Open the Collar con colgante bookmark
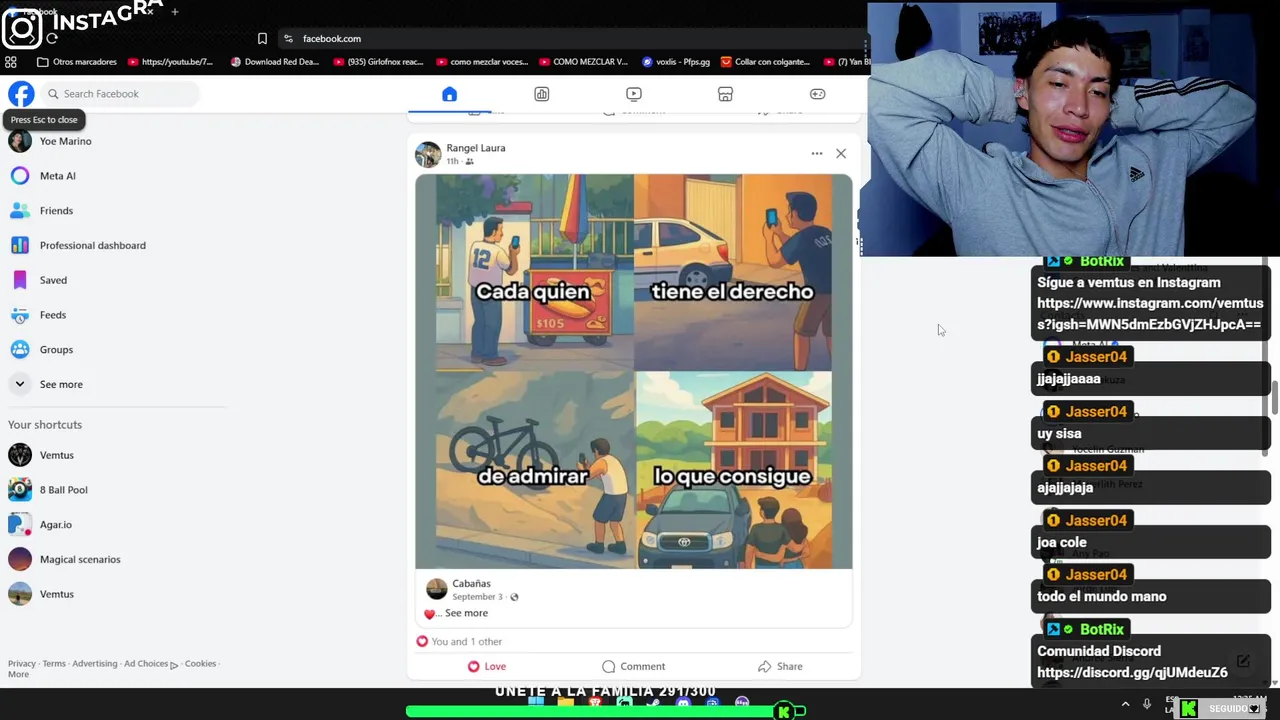 (766, 62)
